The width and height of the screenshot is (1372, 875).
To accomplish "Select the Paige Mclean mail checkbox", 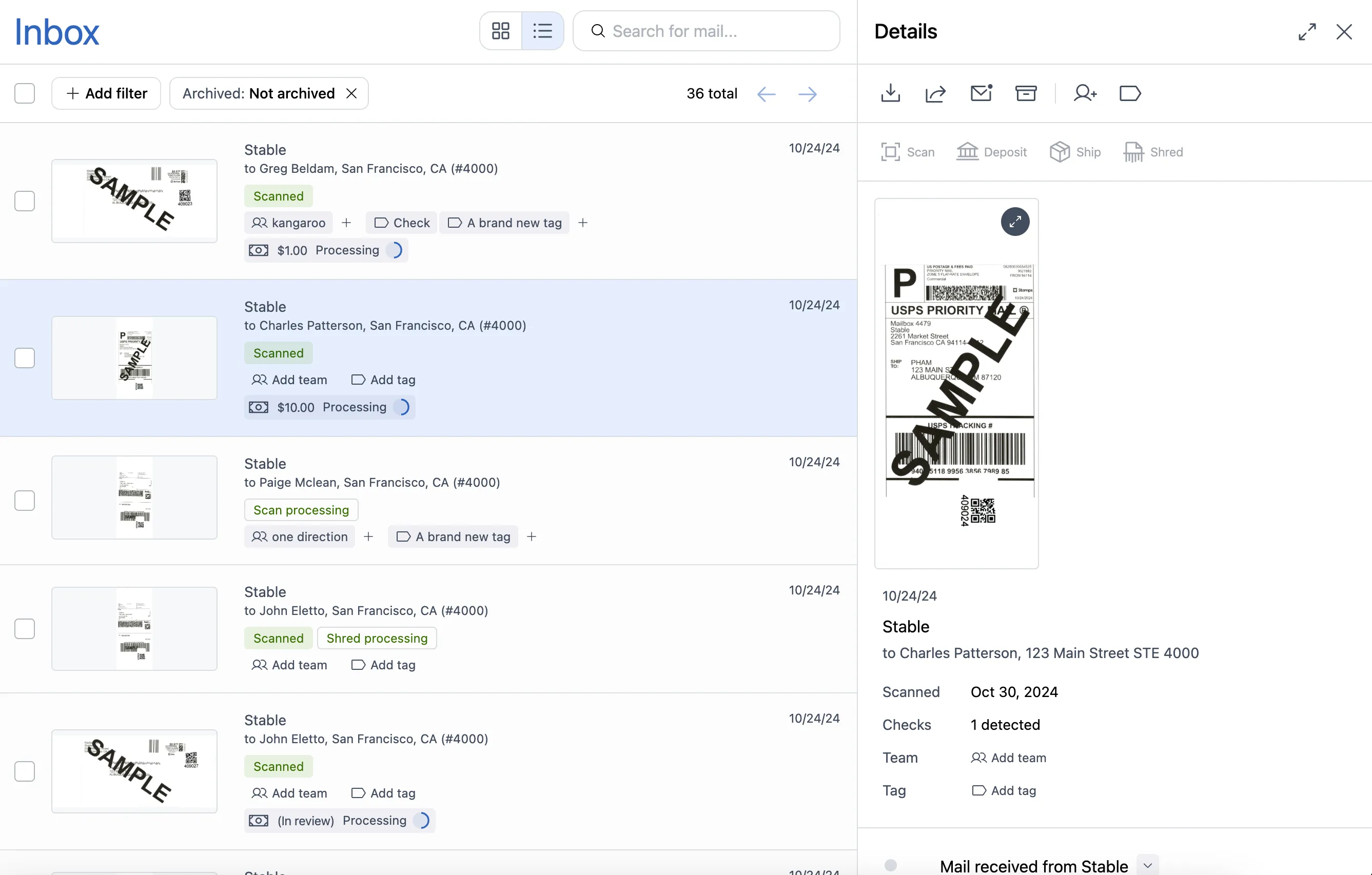I will tap(25, 500).
